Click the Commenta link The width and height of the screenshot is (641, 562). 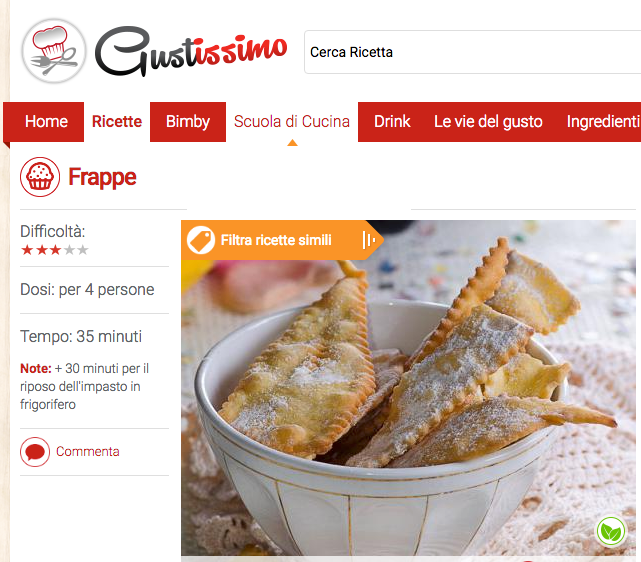click(x=87, y=452)
